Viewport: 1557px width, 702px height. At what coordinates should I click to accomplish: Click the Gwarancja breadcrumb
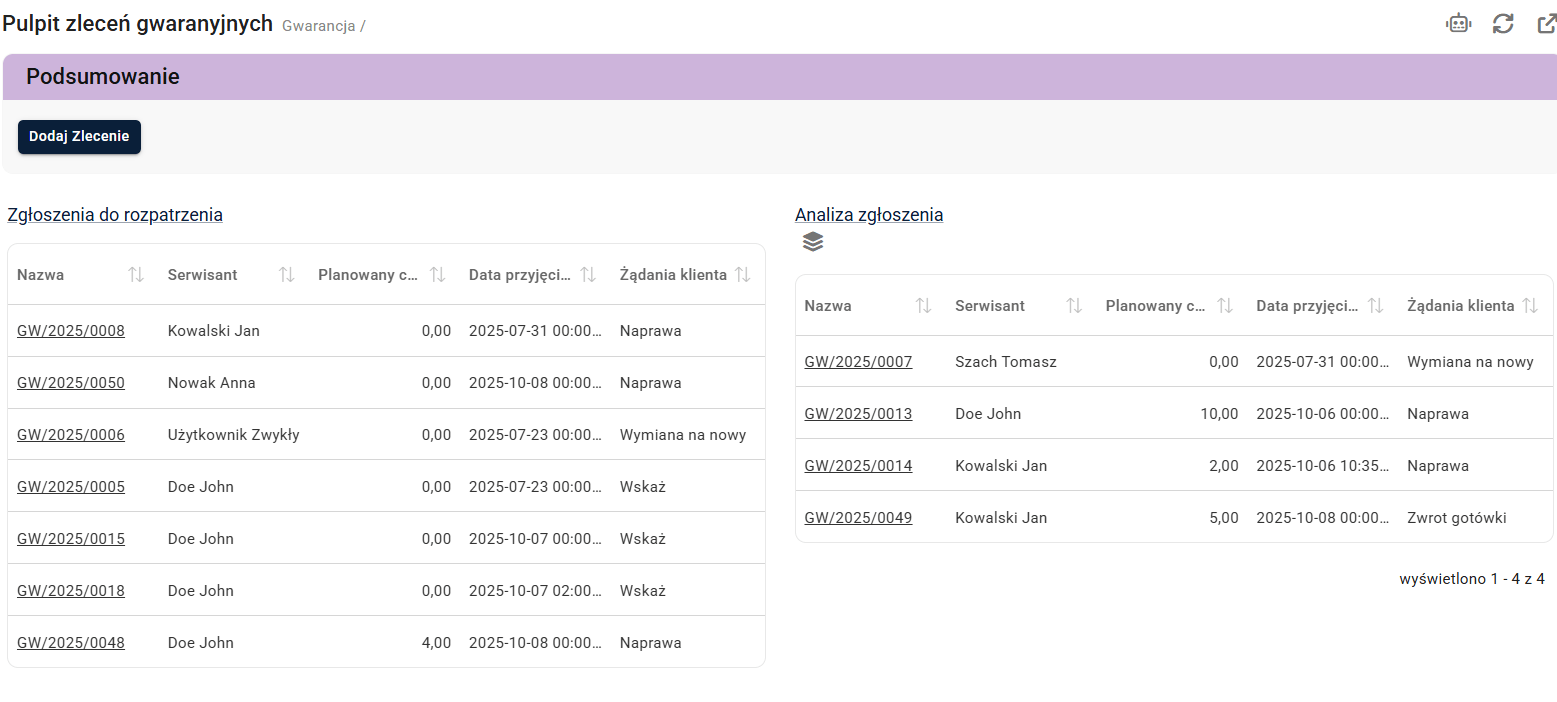coord(318,26)
